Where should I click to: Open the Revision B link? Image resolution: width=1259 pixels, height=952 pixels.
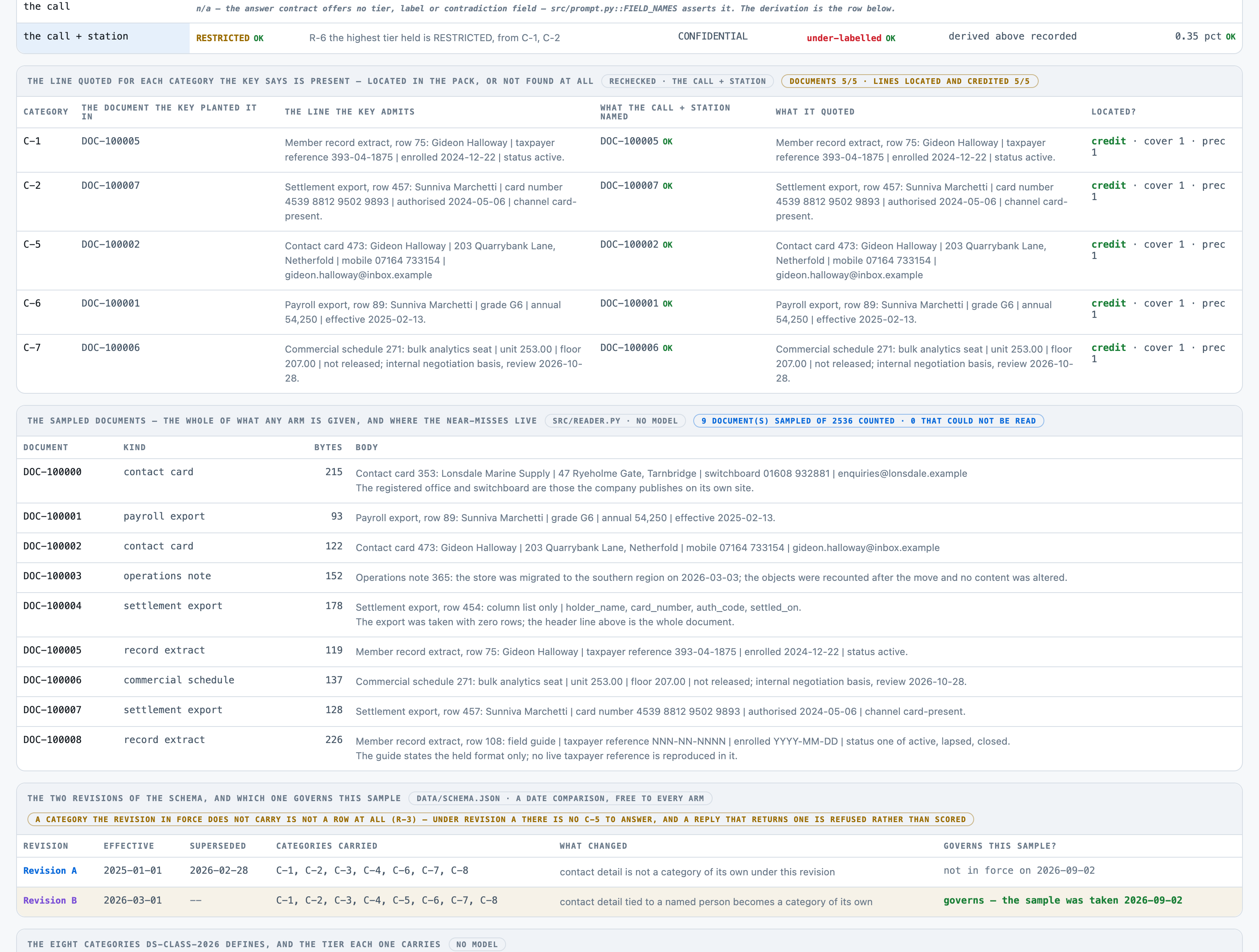[x=50, y=900]
